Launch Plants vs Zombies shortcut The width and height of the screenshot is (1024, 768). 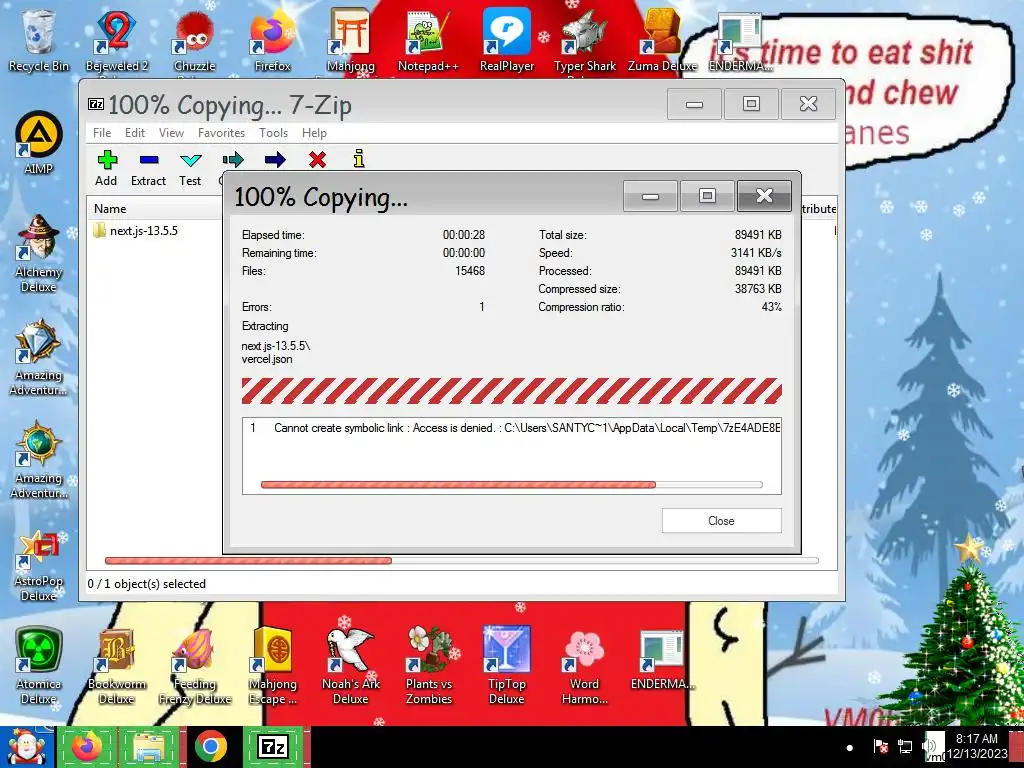[428, 666]
